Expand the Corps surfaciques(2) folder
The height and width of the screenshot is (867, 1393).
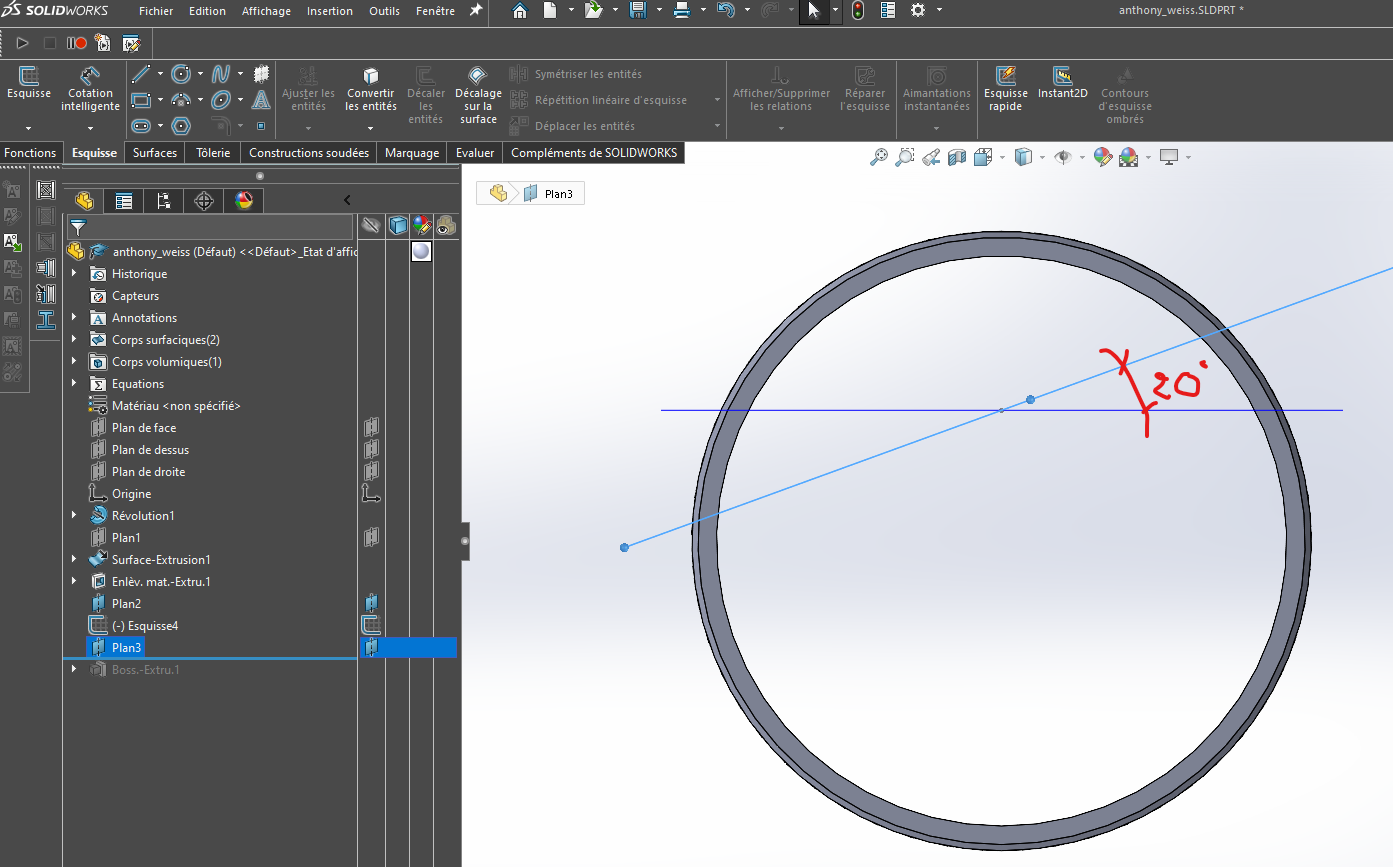pos(74,340)
